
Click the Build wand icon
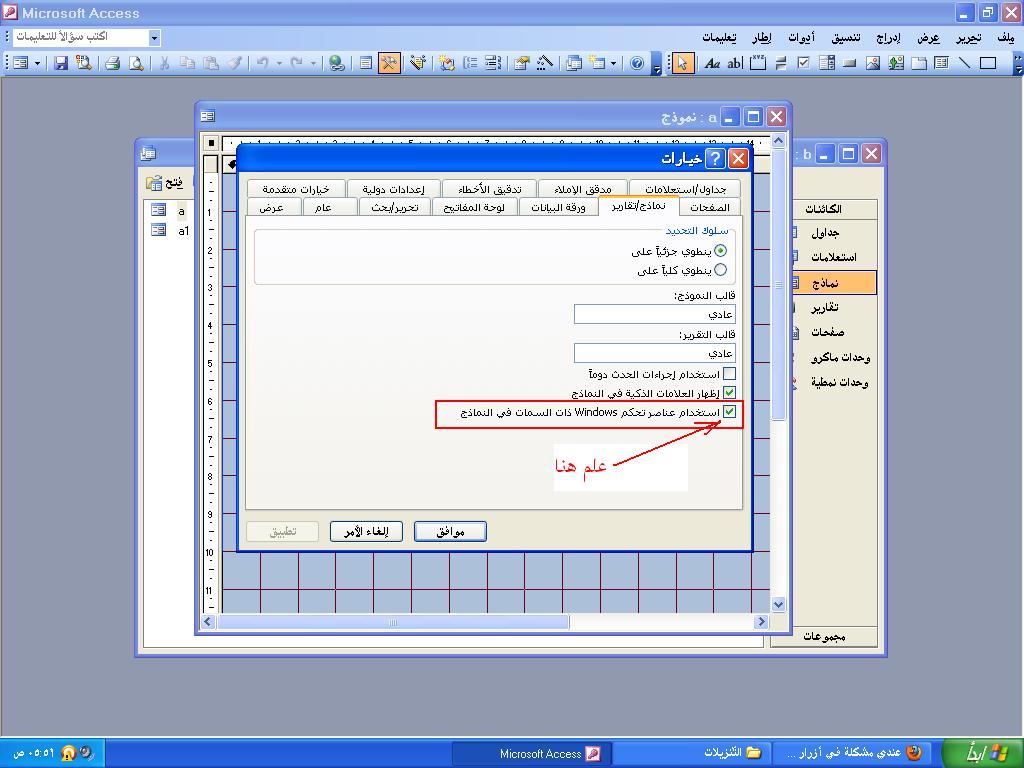pos(545,63)
